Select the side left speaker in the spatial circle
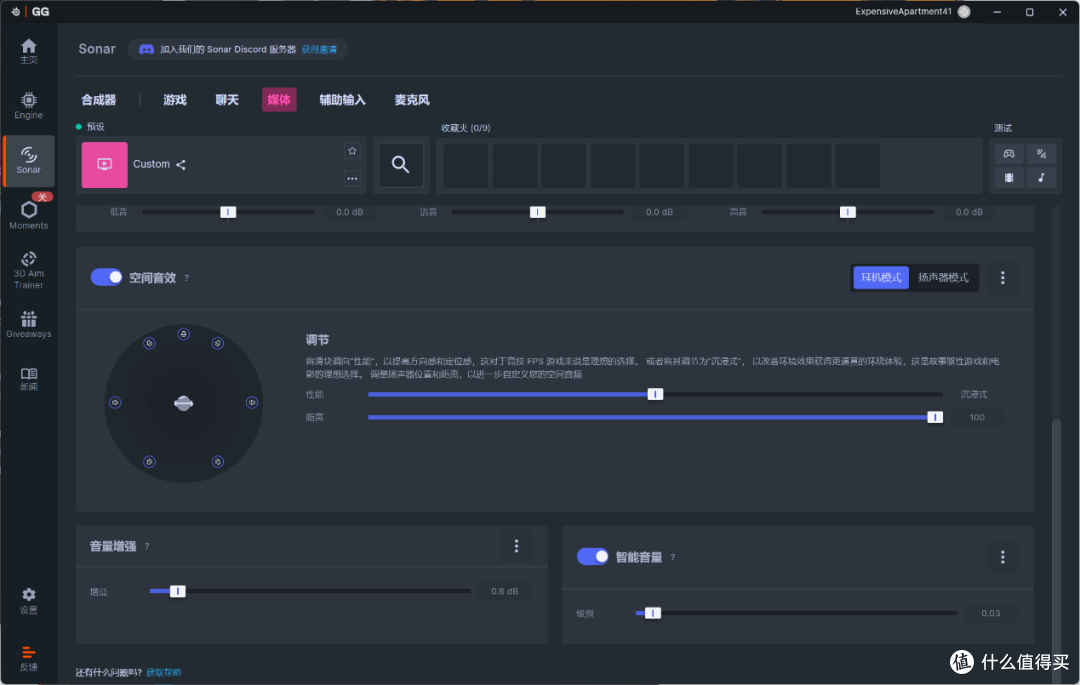 click(115, 402)
